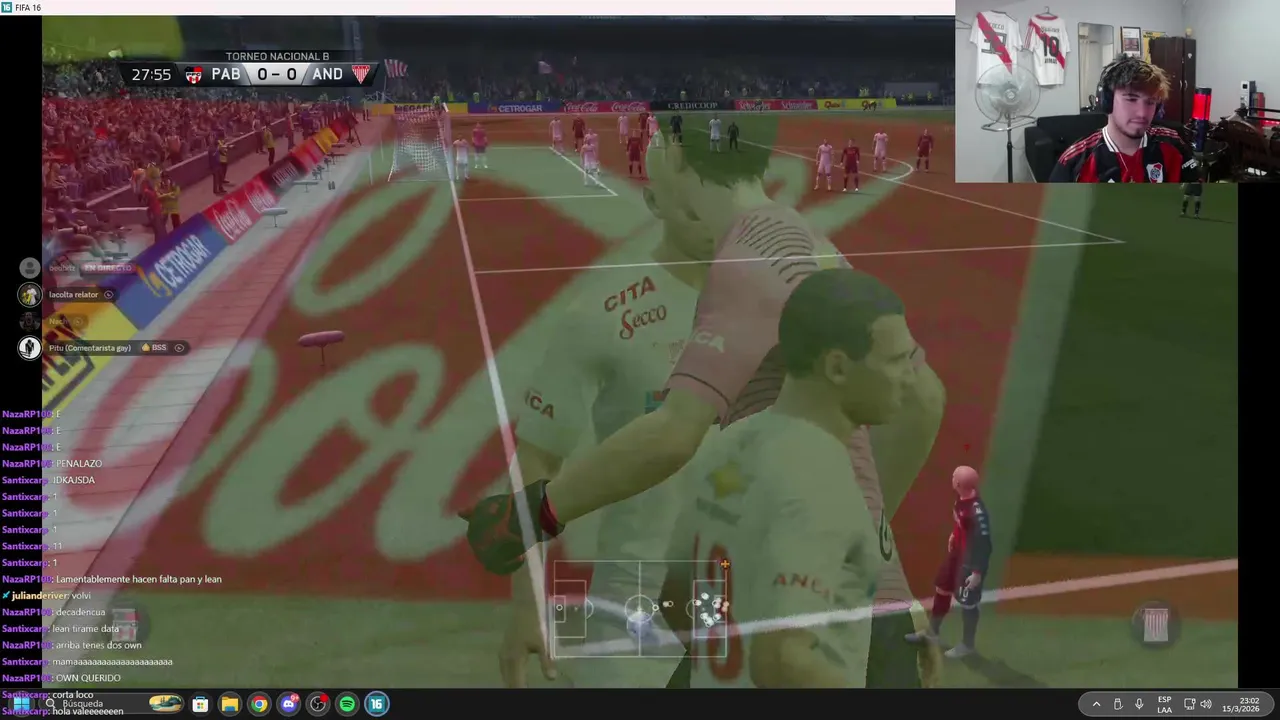Click the PAB team crest on scoreboard

194,74
